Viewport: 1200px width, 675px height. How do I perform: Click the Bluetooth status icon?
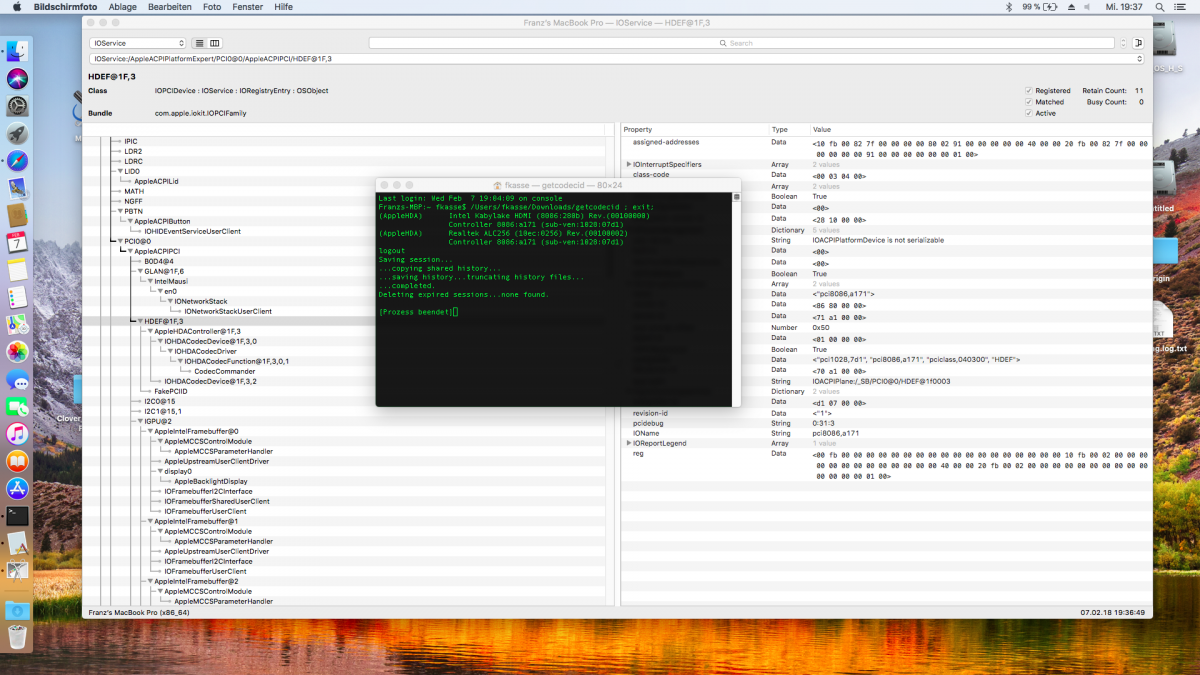coord(1007,7)
